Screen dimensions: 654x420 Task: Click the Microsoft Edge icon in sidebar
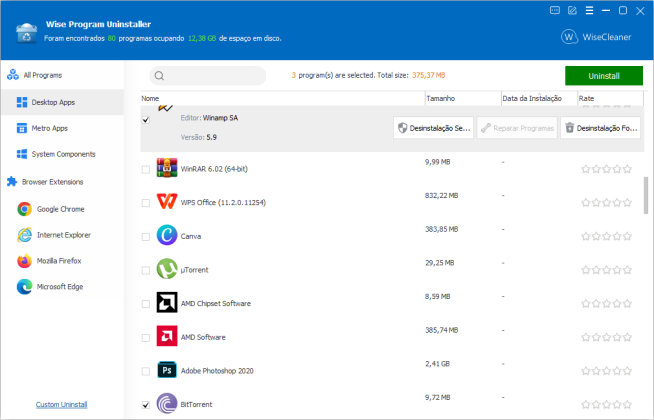click(x=25, y=287)
